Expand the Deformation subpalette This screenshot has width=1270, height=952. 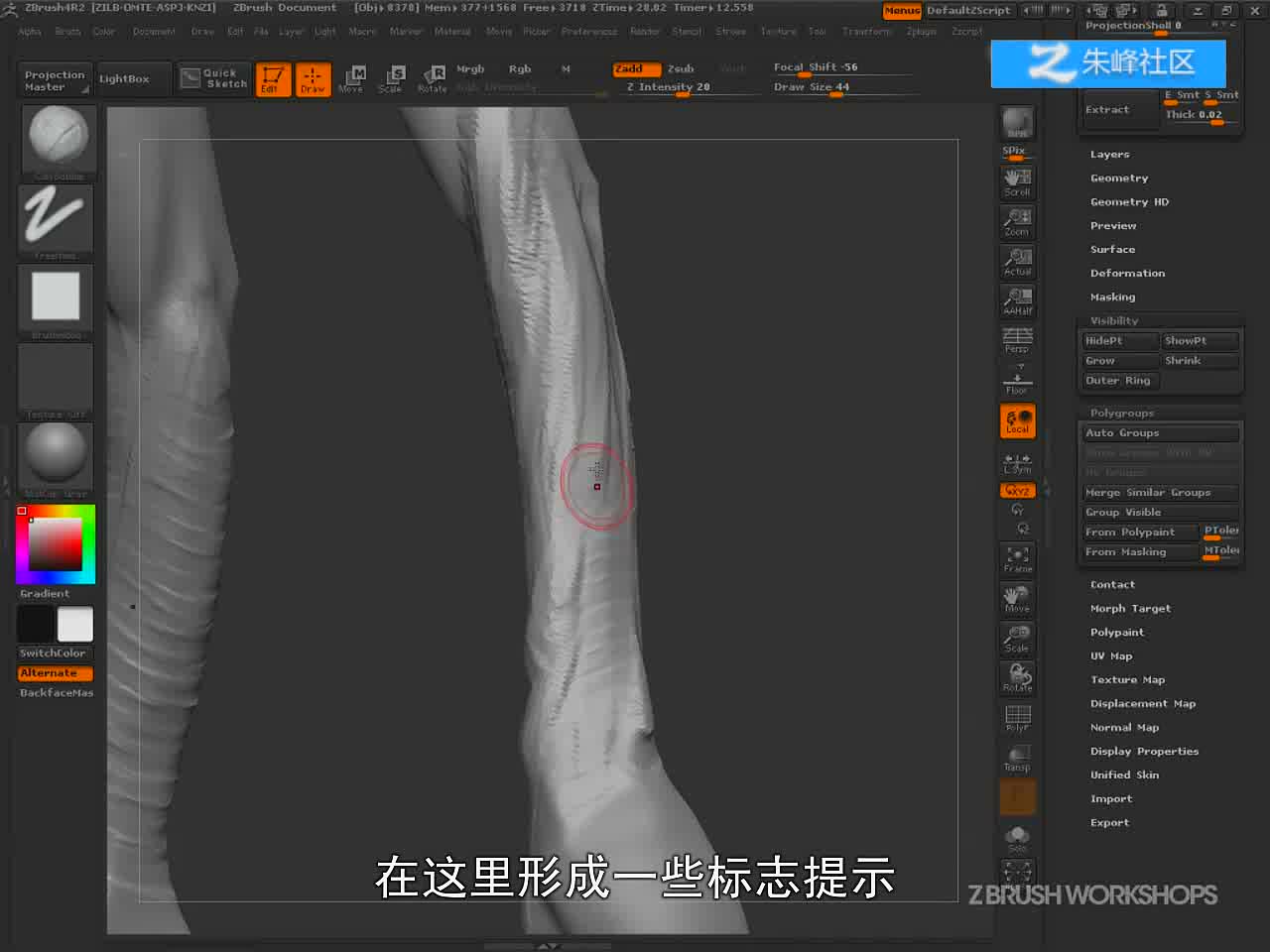1127,274
